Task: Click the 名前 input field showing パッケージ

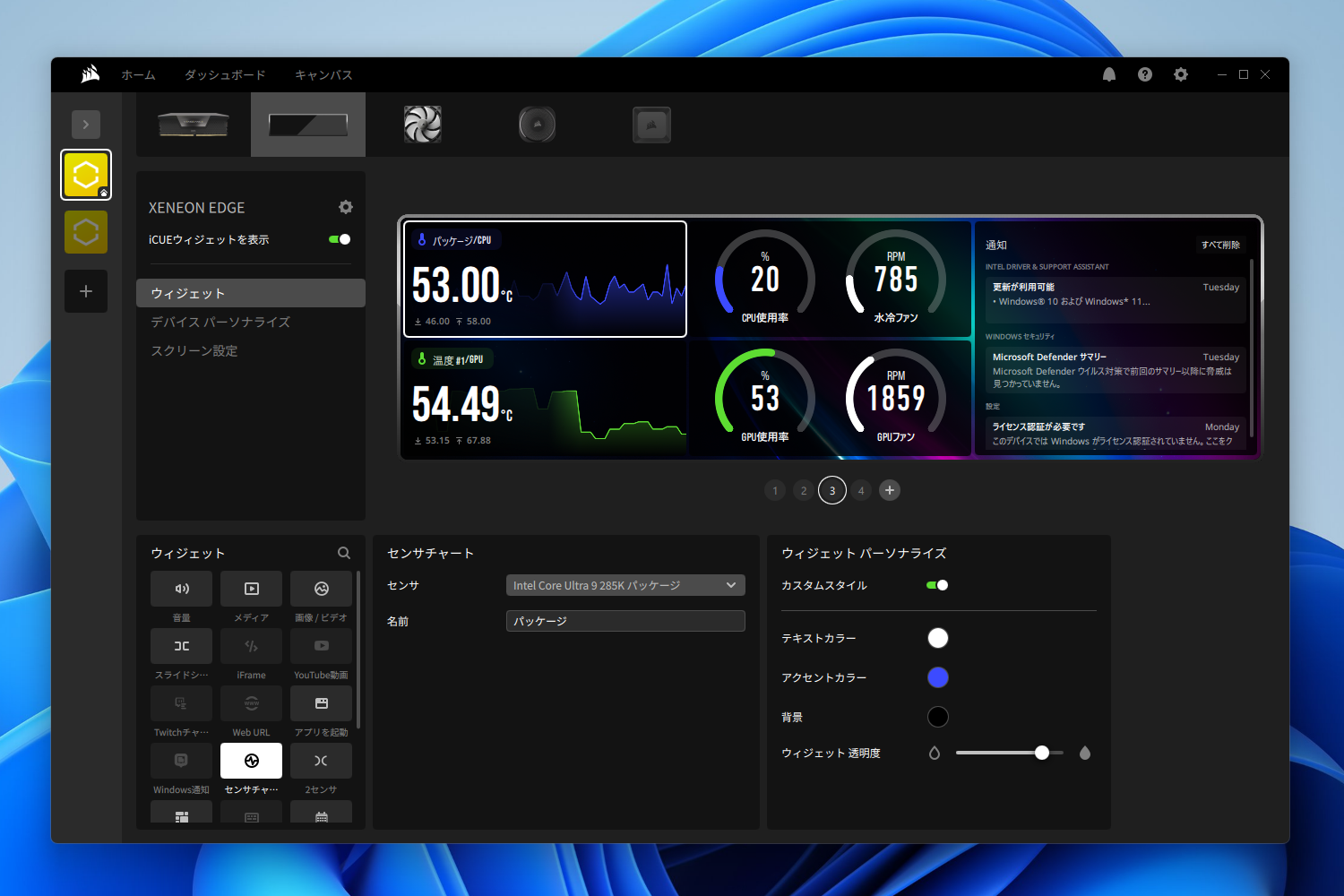Action: point(625,620)
